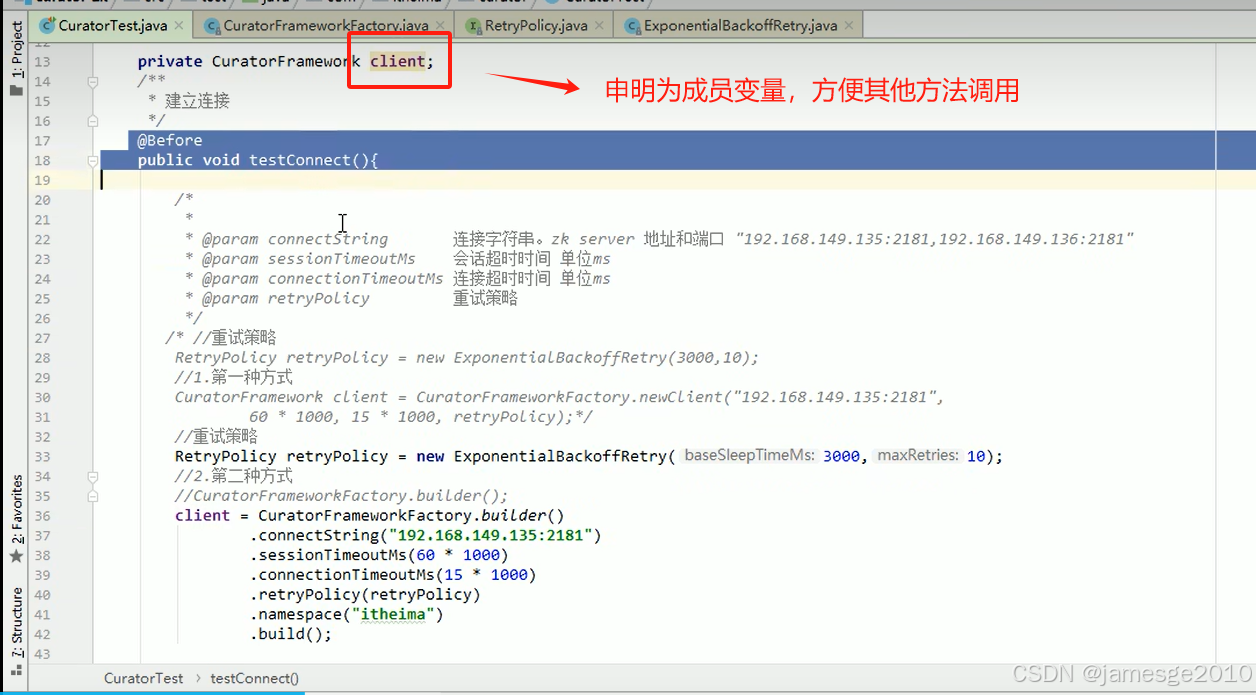Click the value 3000 on line 33

tap(841, 456)
